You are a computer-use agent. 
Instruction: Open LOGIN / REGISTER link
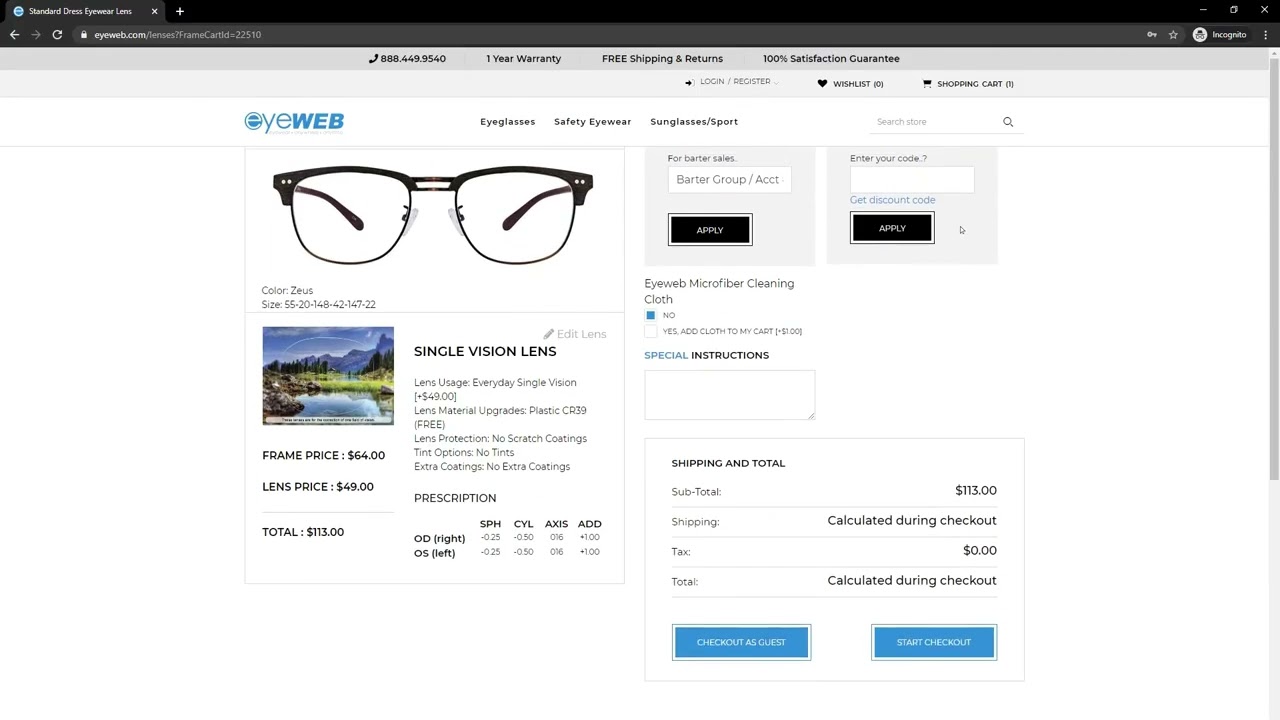tap(735, 82)
